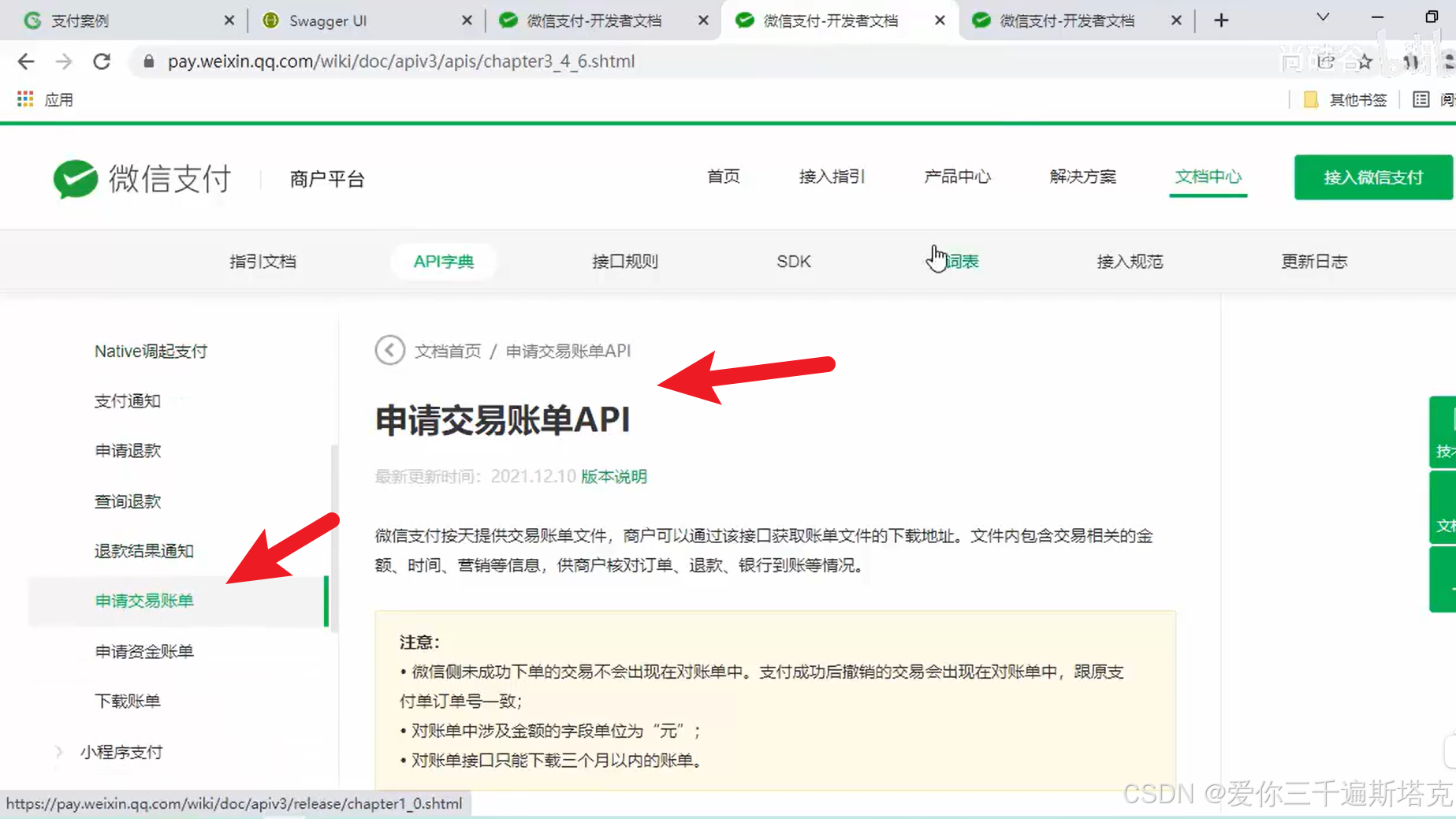Close the active 微信支付-开发者文档 tab

(940, 20)
